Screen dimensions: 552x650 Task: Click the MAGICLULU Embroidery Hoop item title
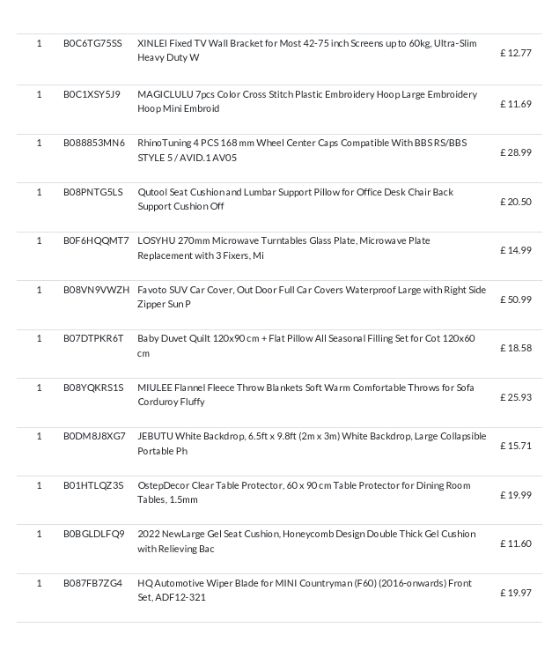[x=307, y=101]
